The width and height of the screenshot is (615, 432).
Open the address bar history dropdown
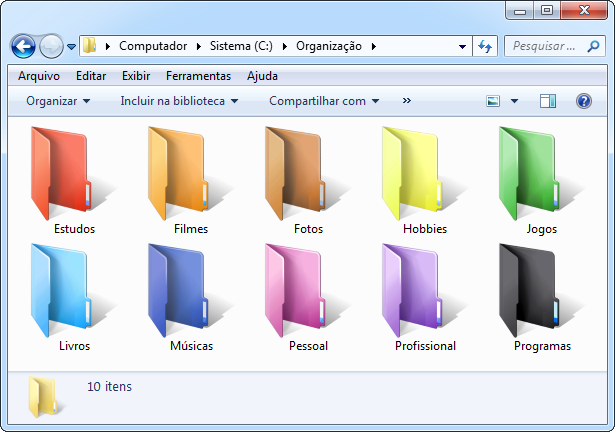[462, 47]
